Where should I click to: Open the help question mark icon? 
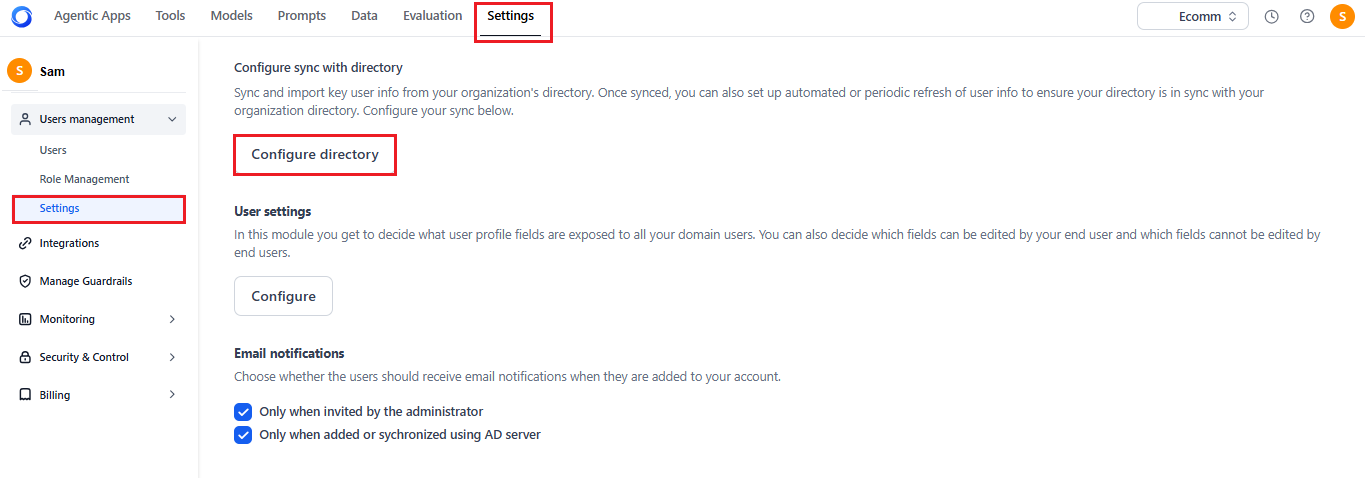click(1307, 16)
